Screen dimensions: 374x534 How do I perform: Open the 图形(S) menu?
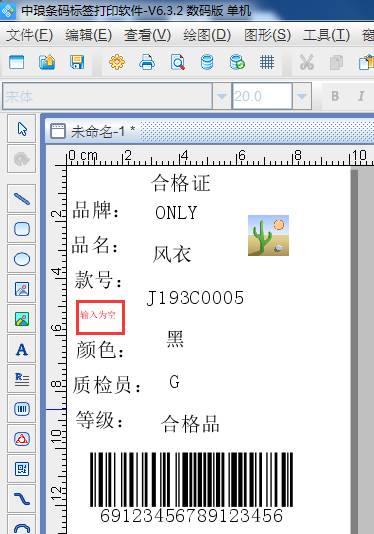point(267,35)
